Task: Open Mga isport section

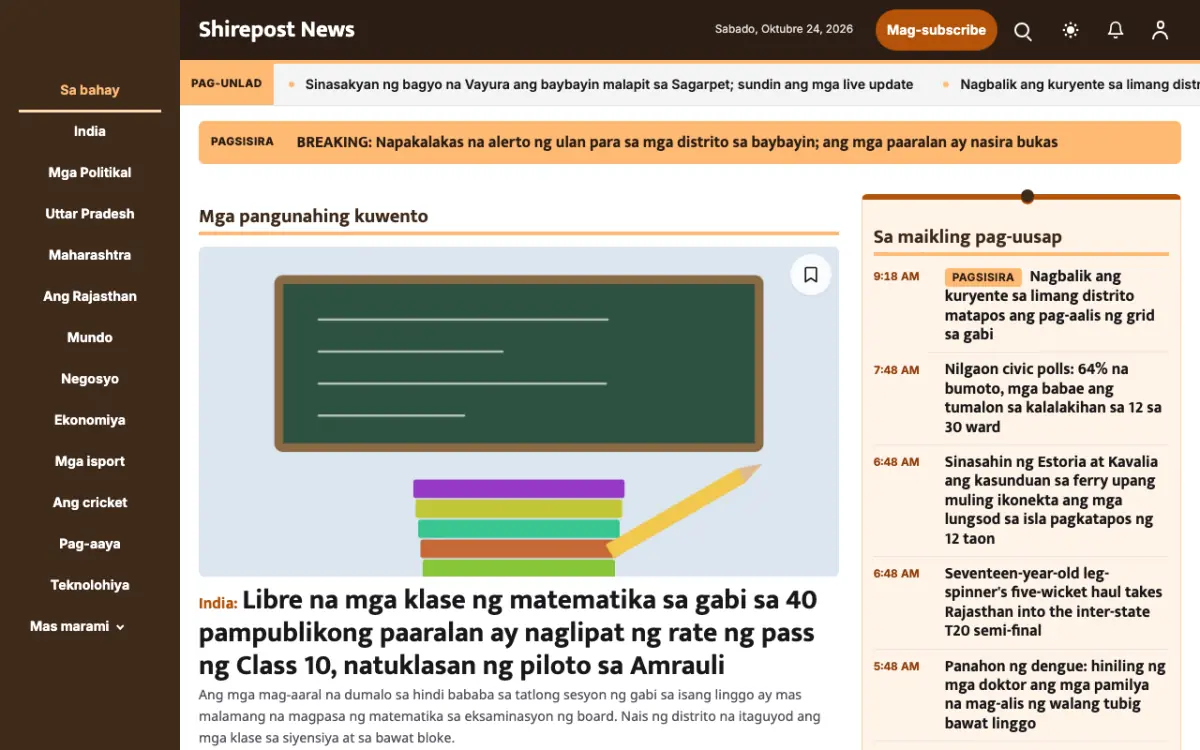Action: (x=90, y=461)
